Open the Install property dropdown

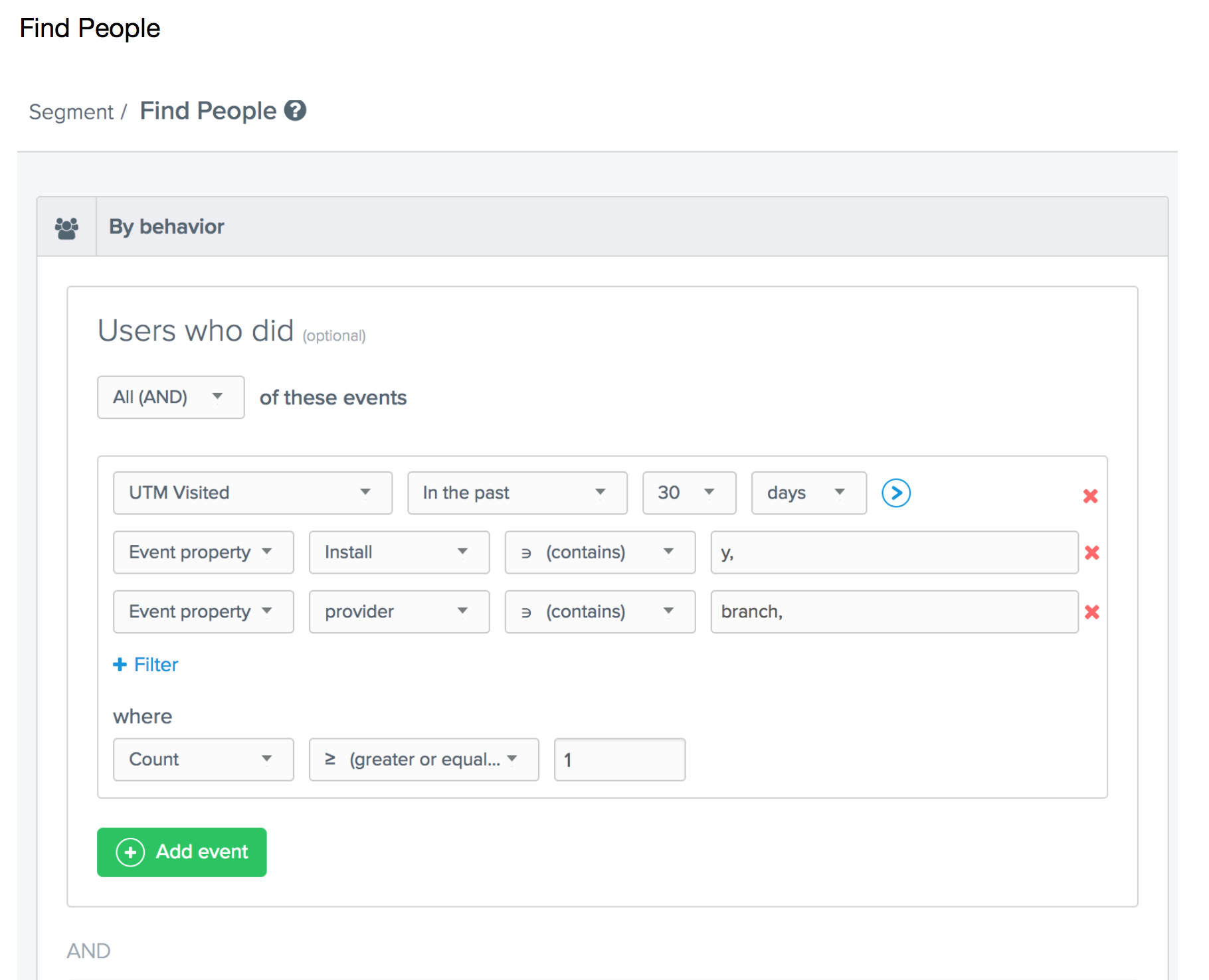pyautogui.click(x=399, y=552)
